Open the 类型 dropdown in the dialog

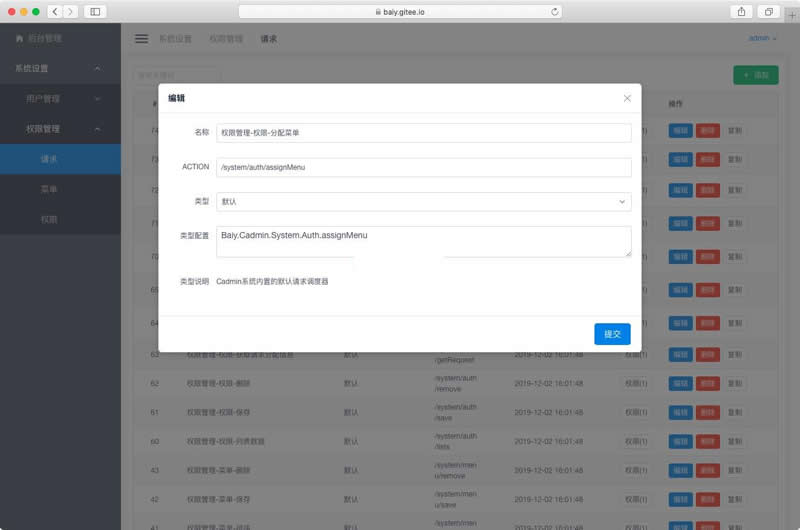click(x=424, y=201)
